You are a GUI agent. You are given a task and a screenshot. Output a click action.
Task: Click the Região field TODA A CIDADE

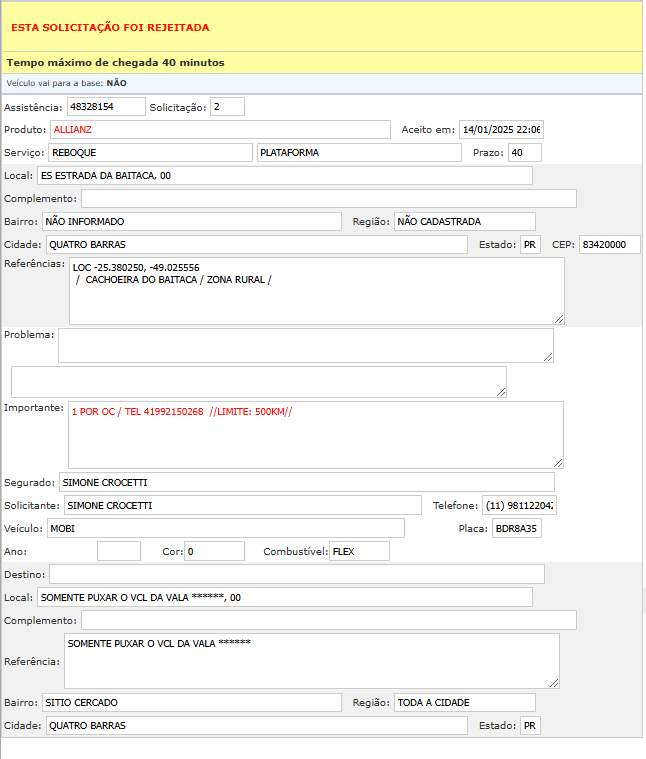tap(465, 702)
